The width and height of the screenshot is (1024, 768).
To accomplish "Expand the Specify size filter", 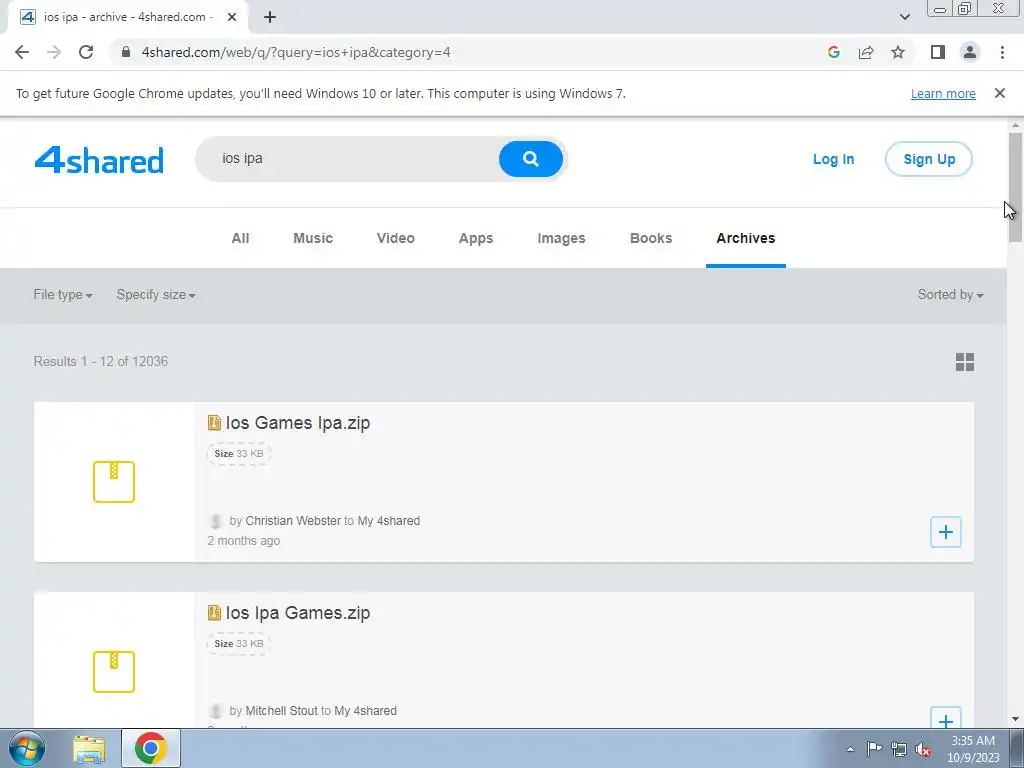I will (x=156, y=295).
